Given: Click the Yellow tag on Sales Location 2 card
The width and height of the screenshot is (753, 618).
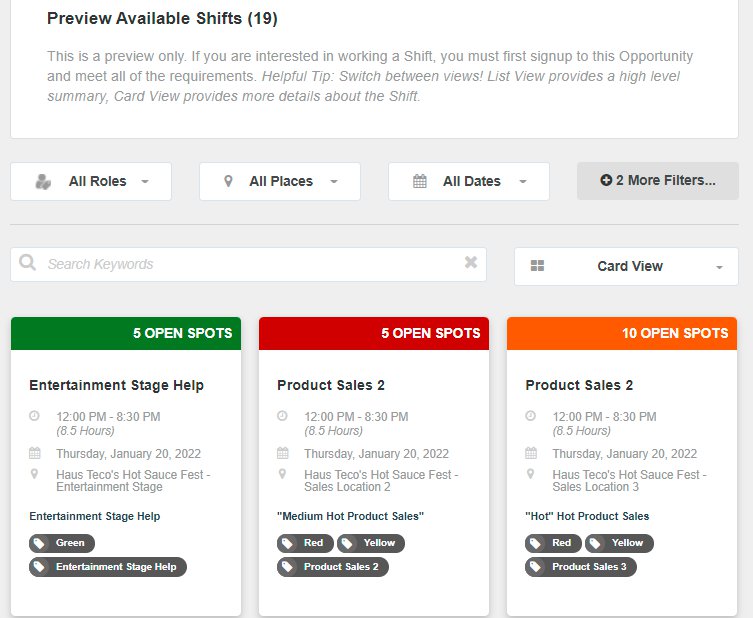Looking at the screenshot, I should pos(371,543).
